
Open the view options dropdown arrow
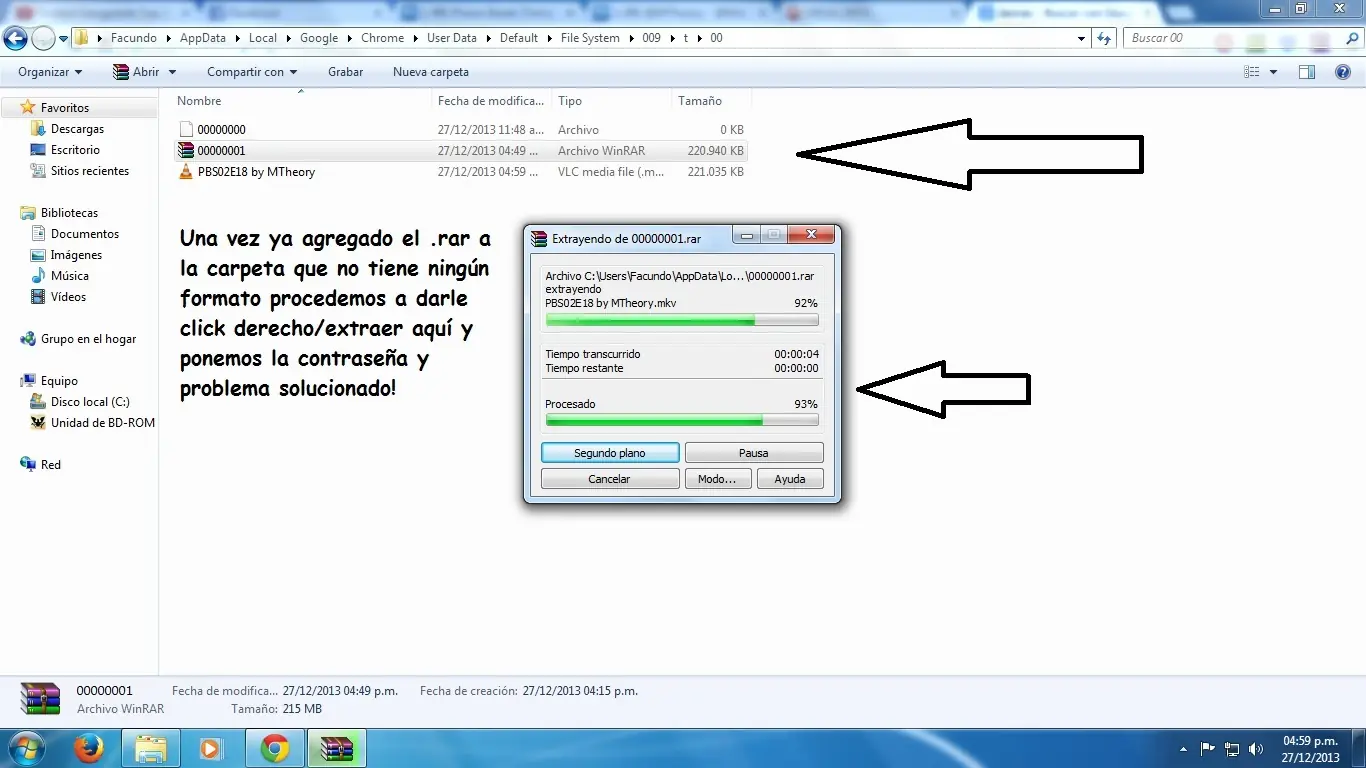1273,72
